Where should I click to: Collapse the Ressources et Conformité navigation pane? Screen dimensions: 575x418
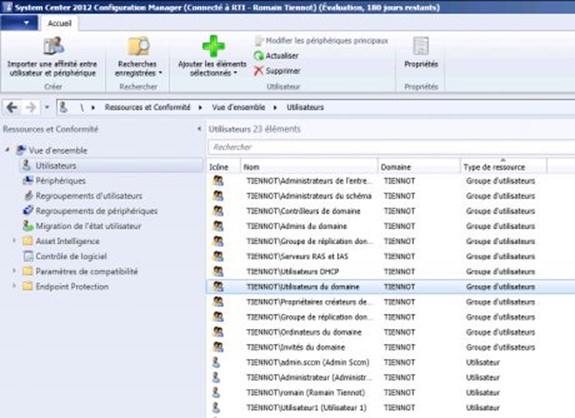coord(199,129)
